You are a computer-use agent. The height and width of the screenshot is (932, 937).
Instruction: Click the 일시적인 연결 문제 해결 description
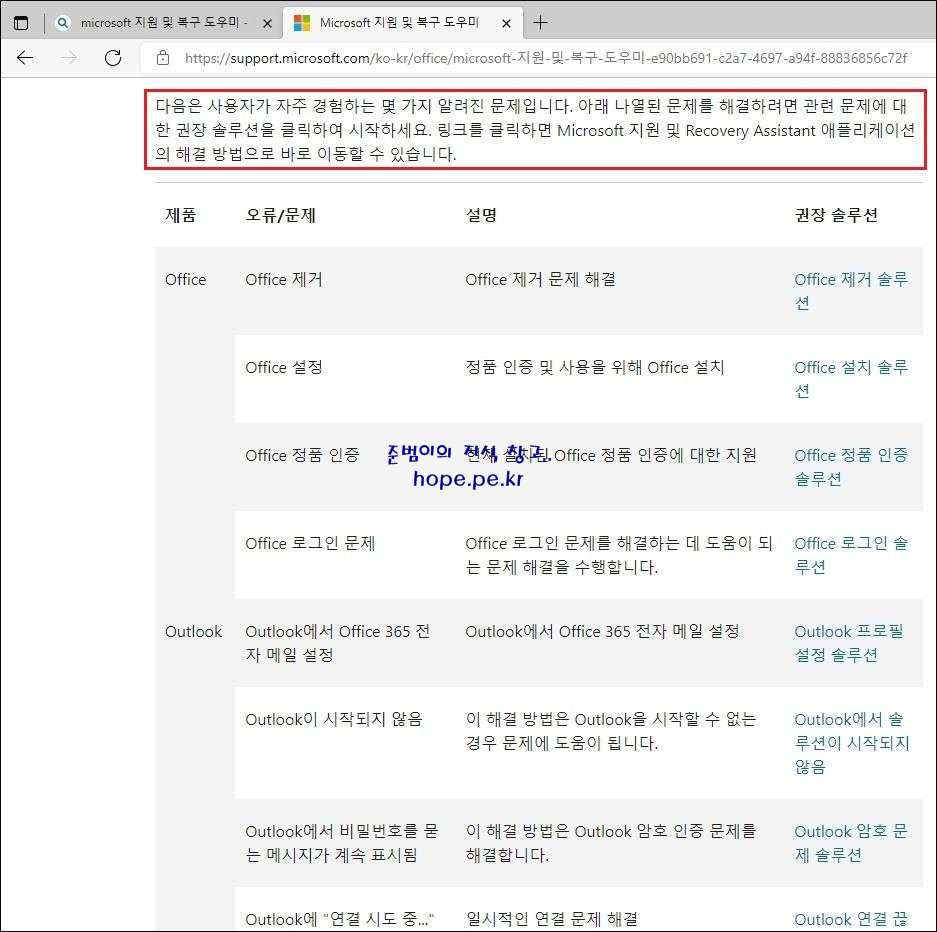[x=552, y=919]
